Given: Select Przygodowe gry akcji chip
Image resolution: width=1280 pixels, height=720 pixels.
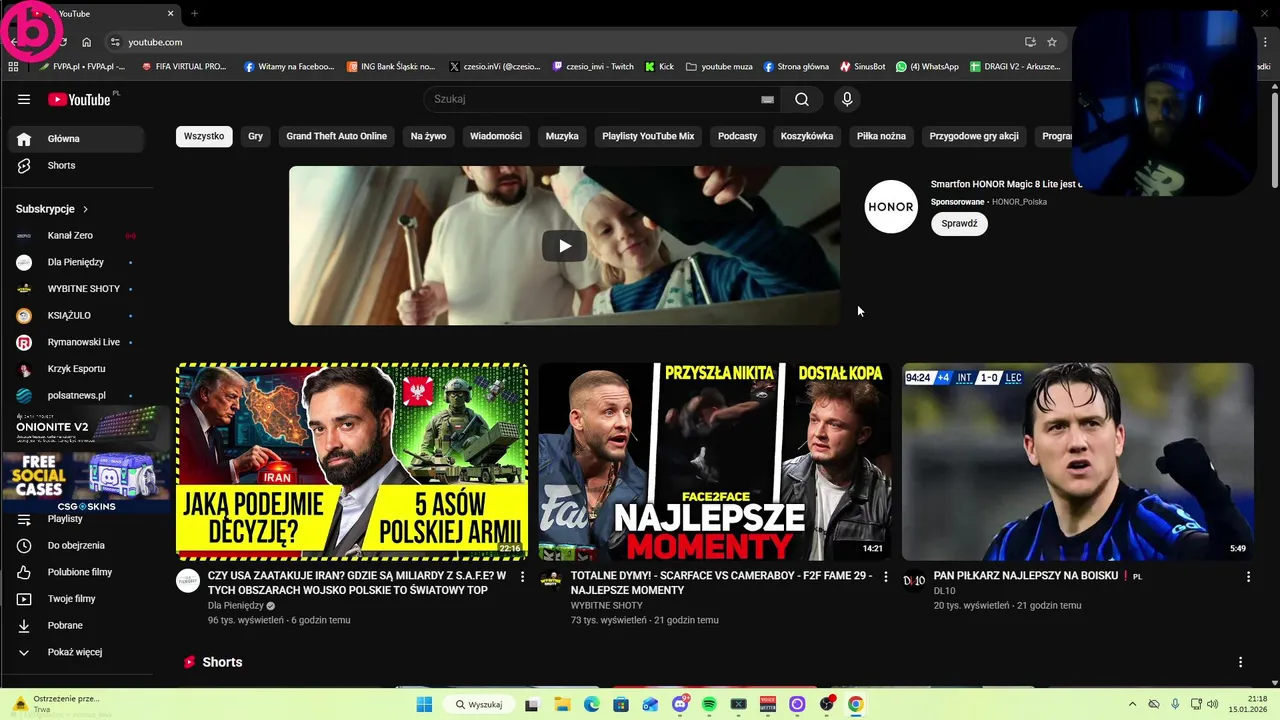Looking at the screenshot, I should click(974, 136).
